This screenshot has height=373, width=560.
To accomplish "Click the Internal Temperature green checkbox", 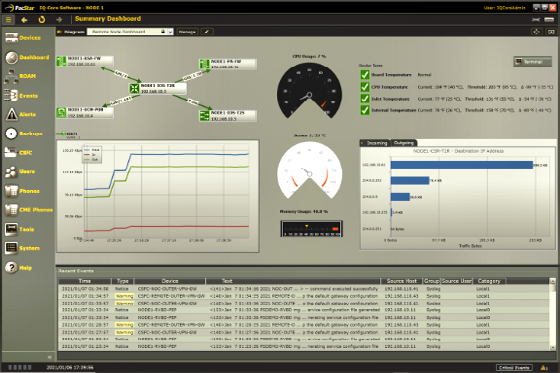I will [x=365, y=110].
